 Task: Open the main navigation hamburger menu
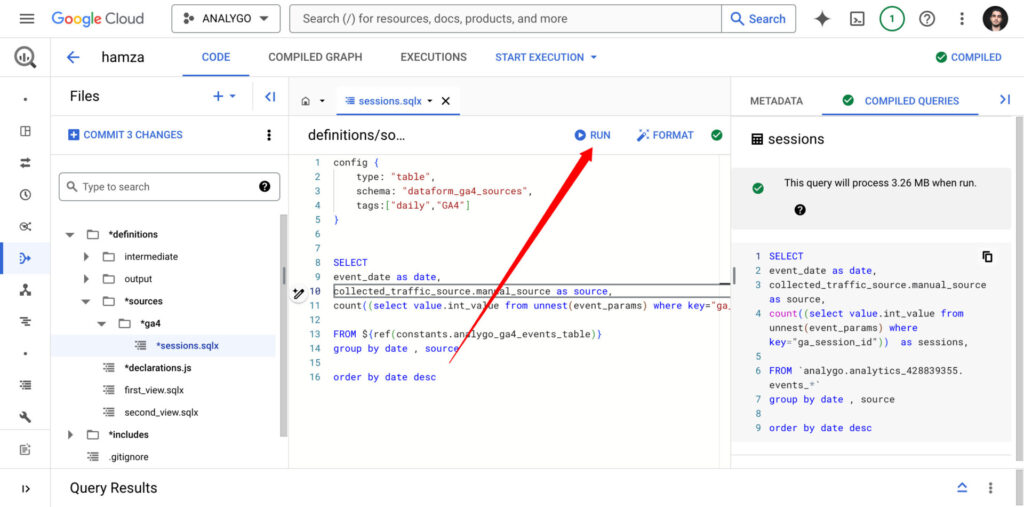point(27,19)
